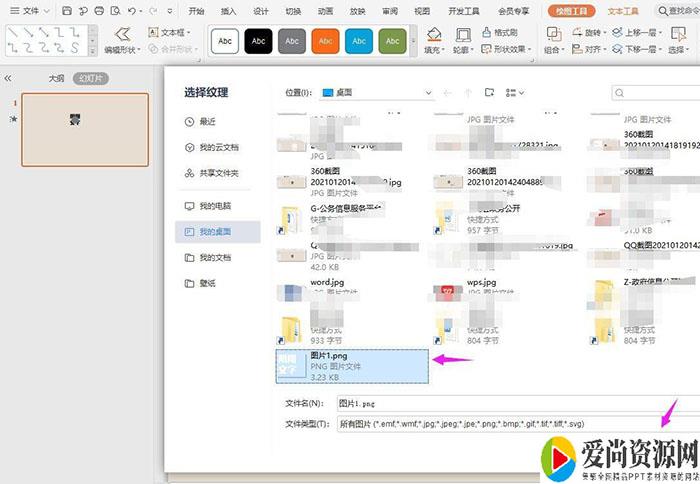The width and height of the screenshot is (700, 484).
Task: Click the Save icon in title bar
Action: coord(66,11)
